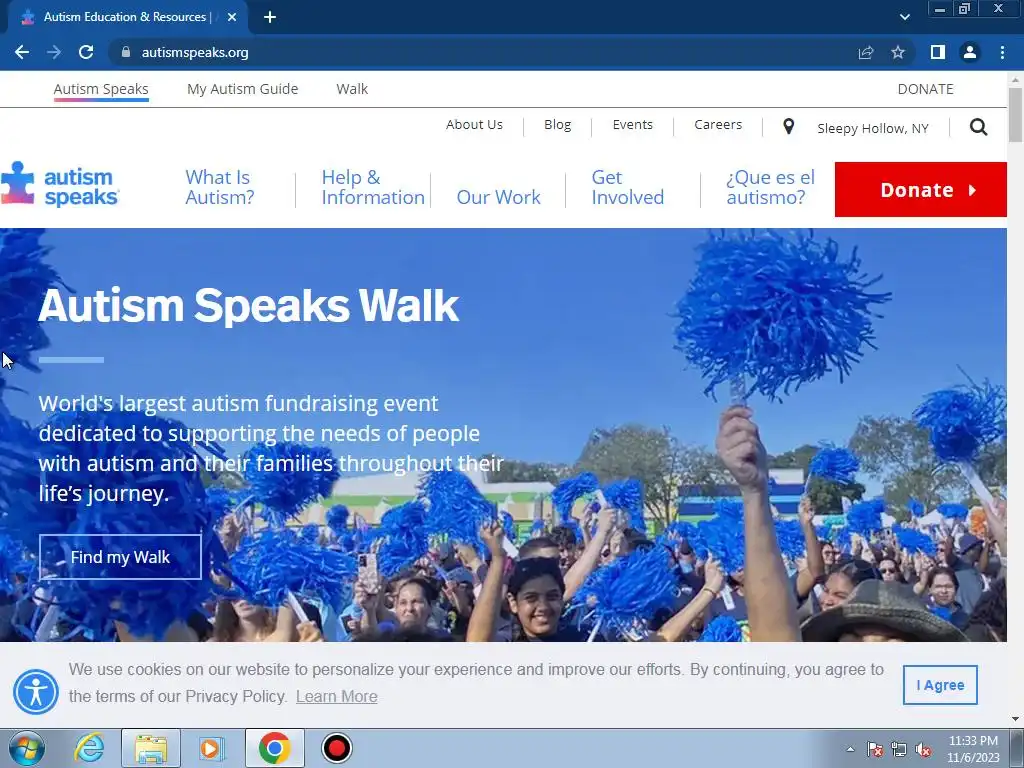Screen dimensions: 1024x768
Task: Select the My Autism Guide tab
Action: pos(242,89)
